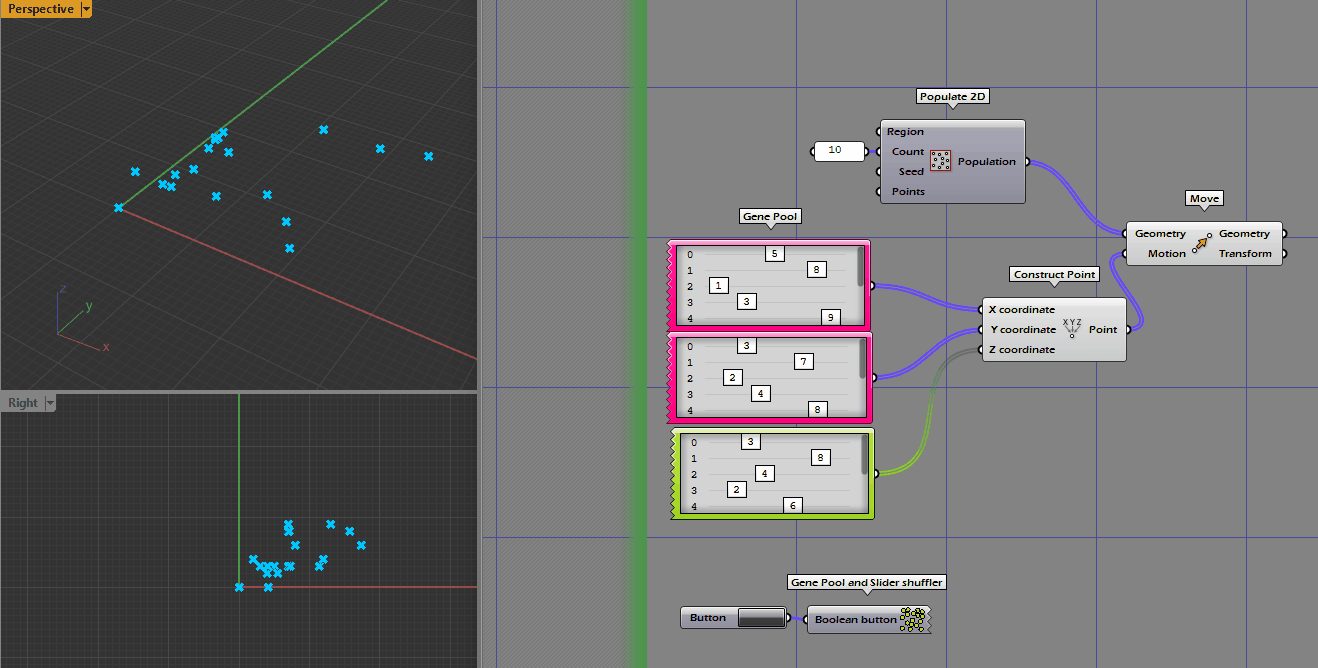Push the dark button on the Button component

pos(761,618)
